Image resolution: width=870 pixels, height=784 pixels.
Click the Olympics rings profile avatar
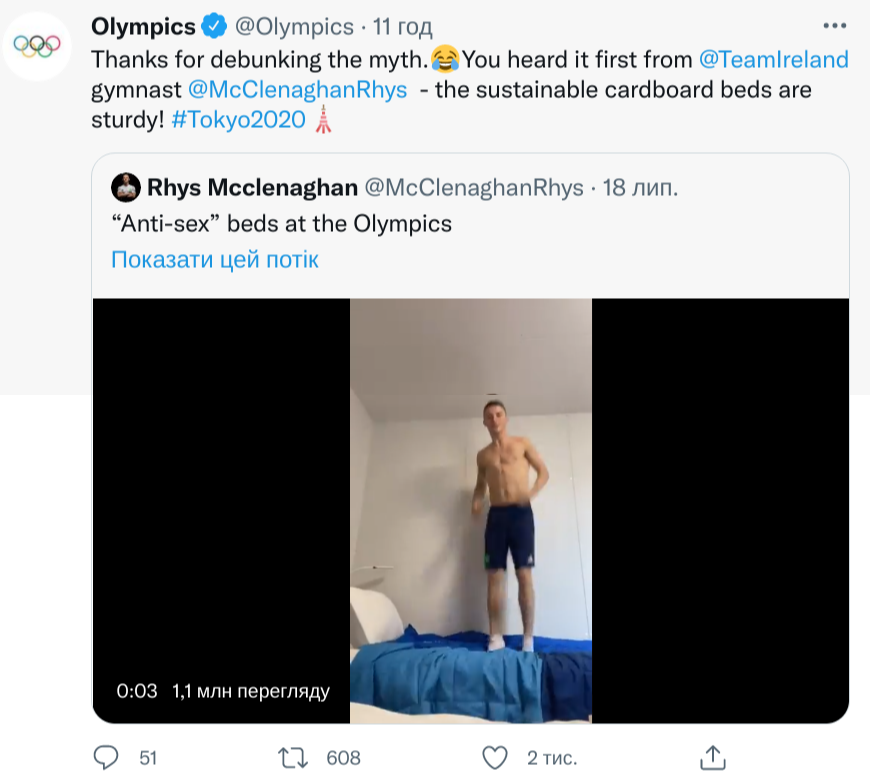click(x=36, y=45)
